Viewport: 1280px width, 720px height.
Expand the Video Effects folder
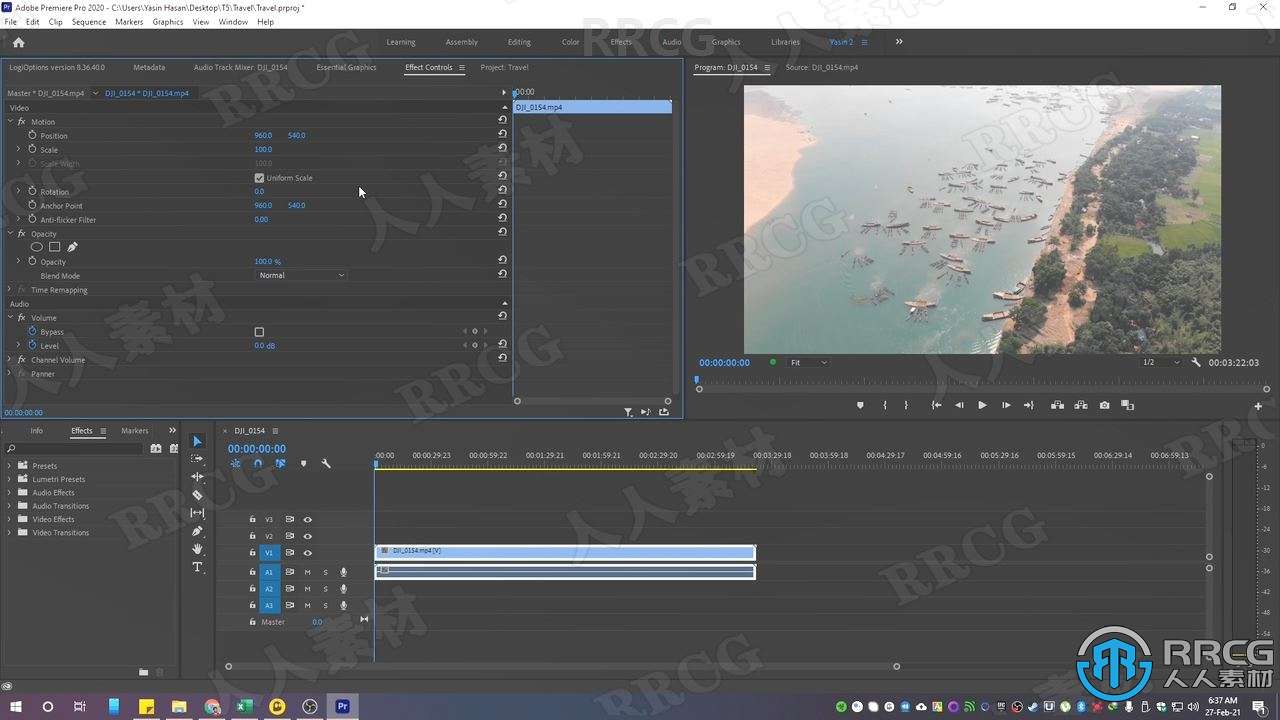[x=10, y=519]
